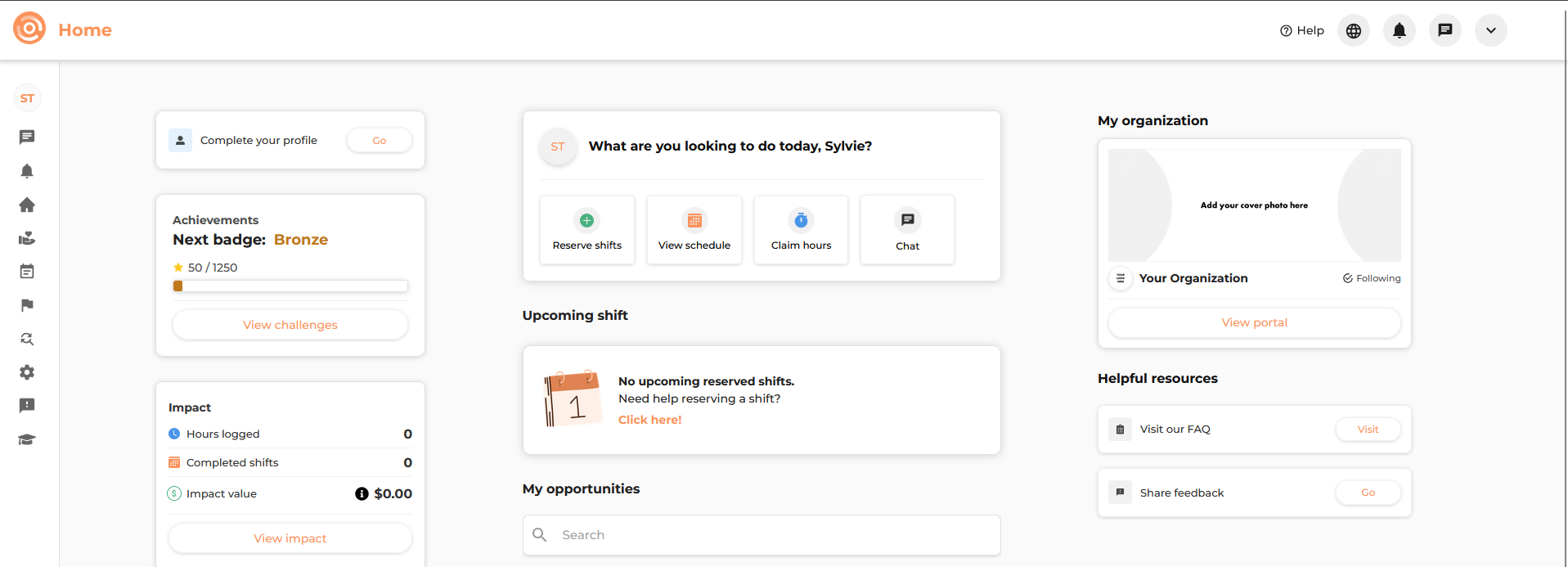Screen dimensions: 1568x567
Task: Open the Help menu item
Action: (1302, 30)
